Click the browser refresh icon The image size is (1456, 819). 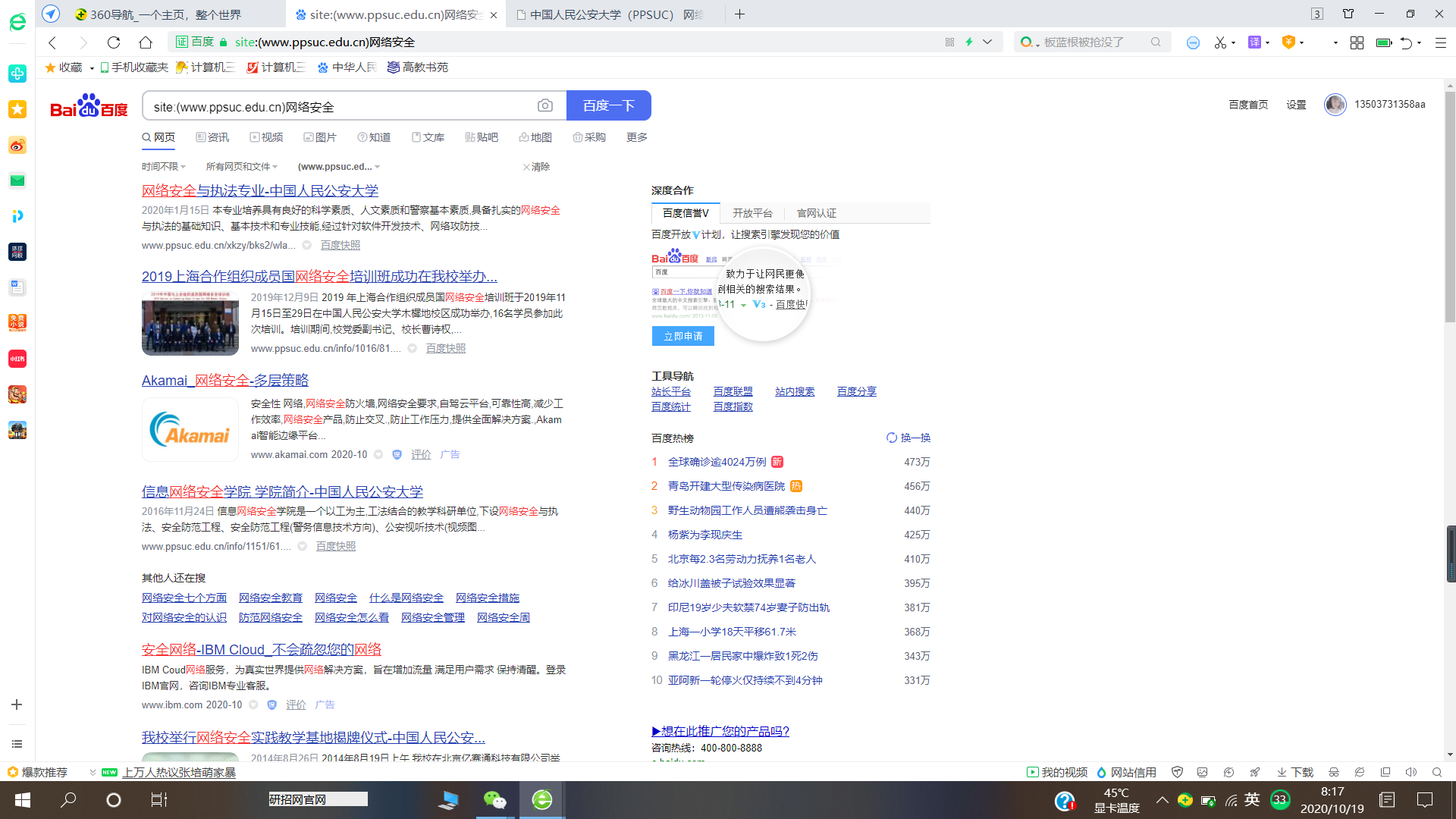(x=114, y=42)
